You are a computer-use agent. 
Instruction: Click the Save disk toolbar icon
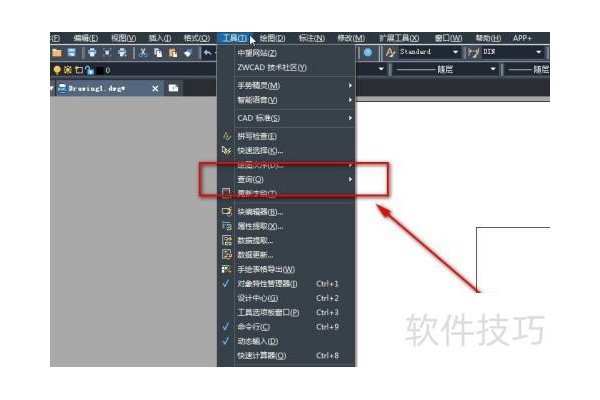point(72,52)
